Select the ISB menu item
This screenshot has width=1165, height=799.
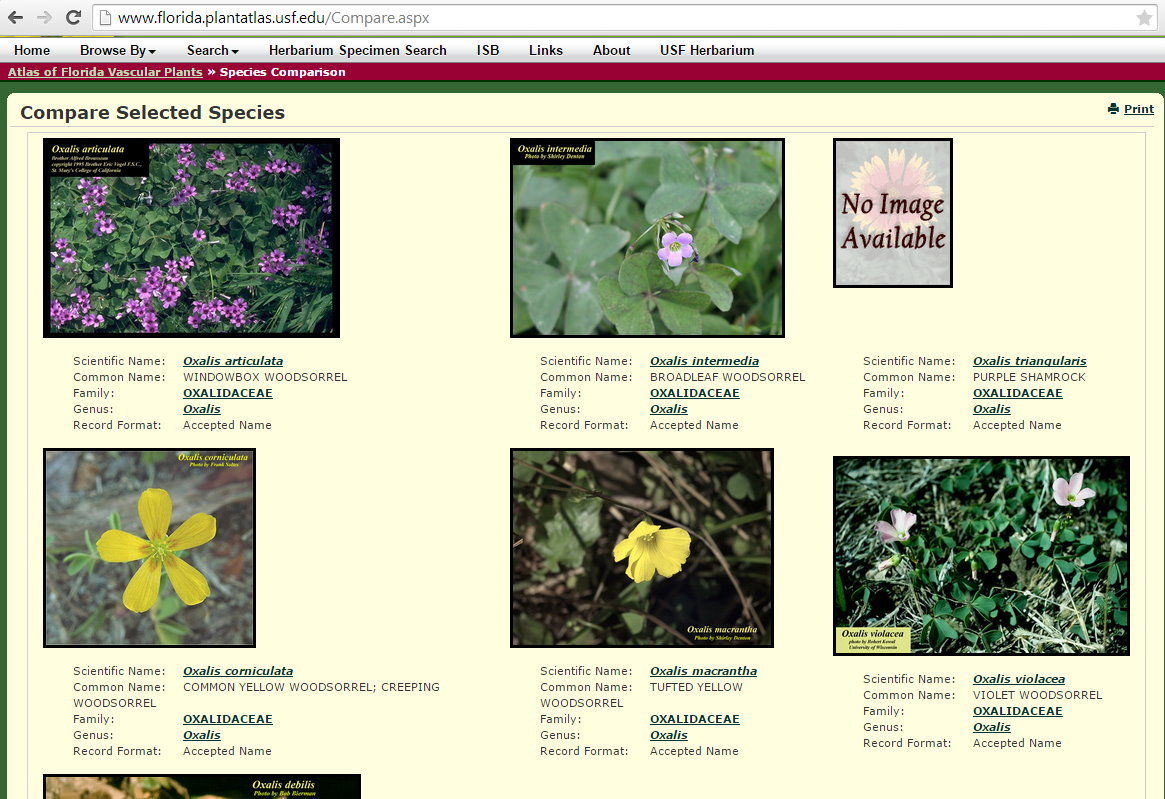pyautogui.click(x=487, y=50)
